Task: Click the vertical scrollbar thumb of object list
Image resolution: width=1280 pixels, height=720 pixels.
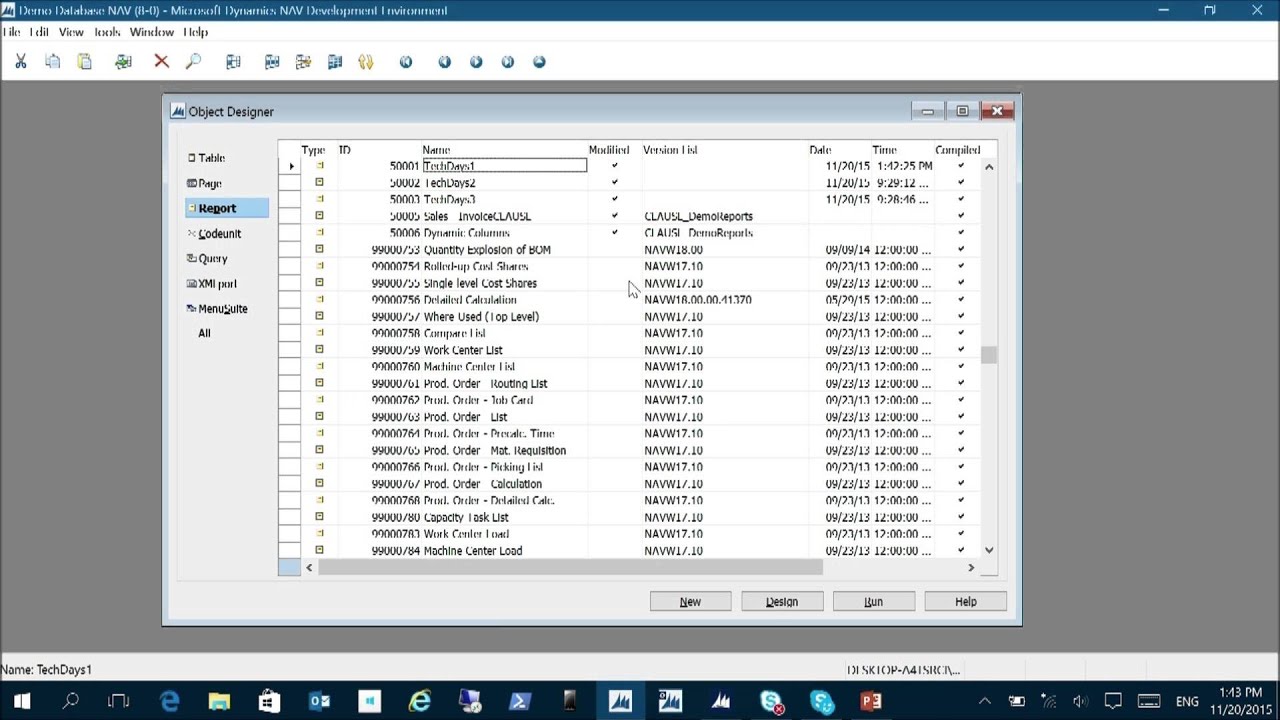Action: [x=989, y=355]
